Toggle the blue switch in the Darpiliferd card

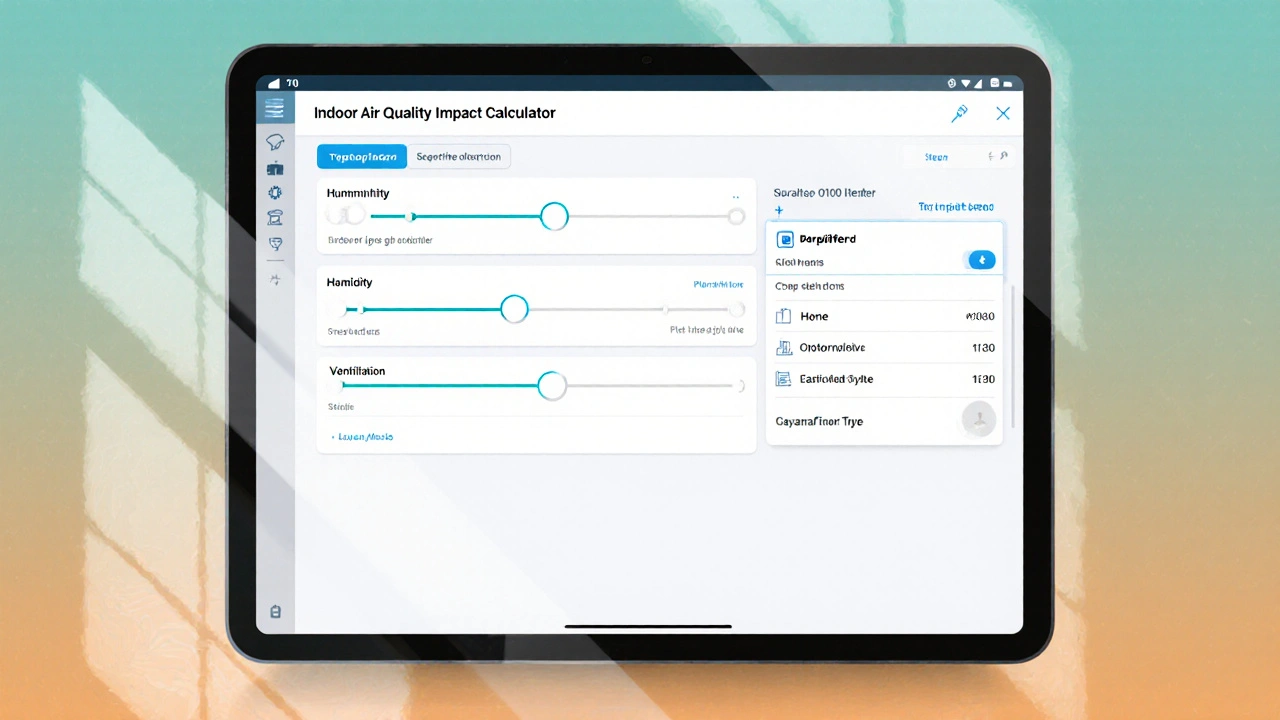[981, 260]
